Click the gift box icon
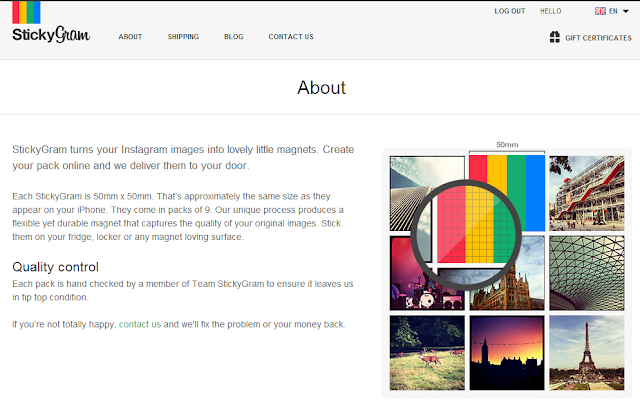 click(x=554, y=37)
